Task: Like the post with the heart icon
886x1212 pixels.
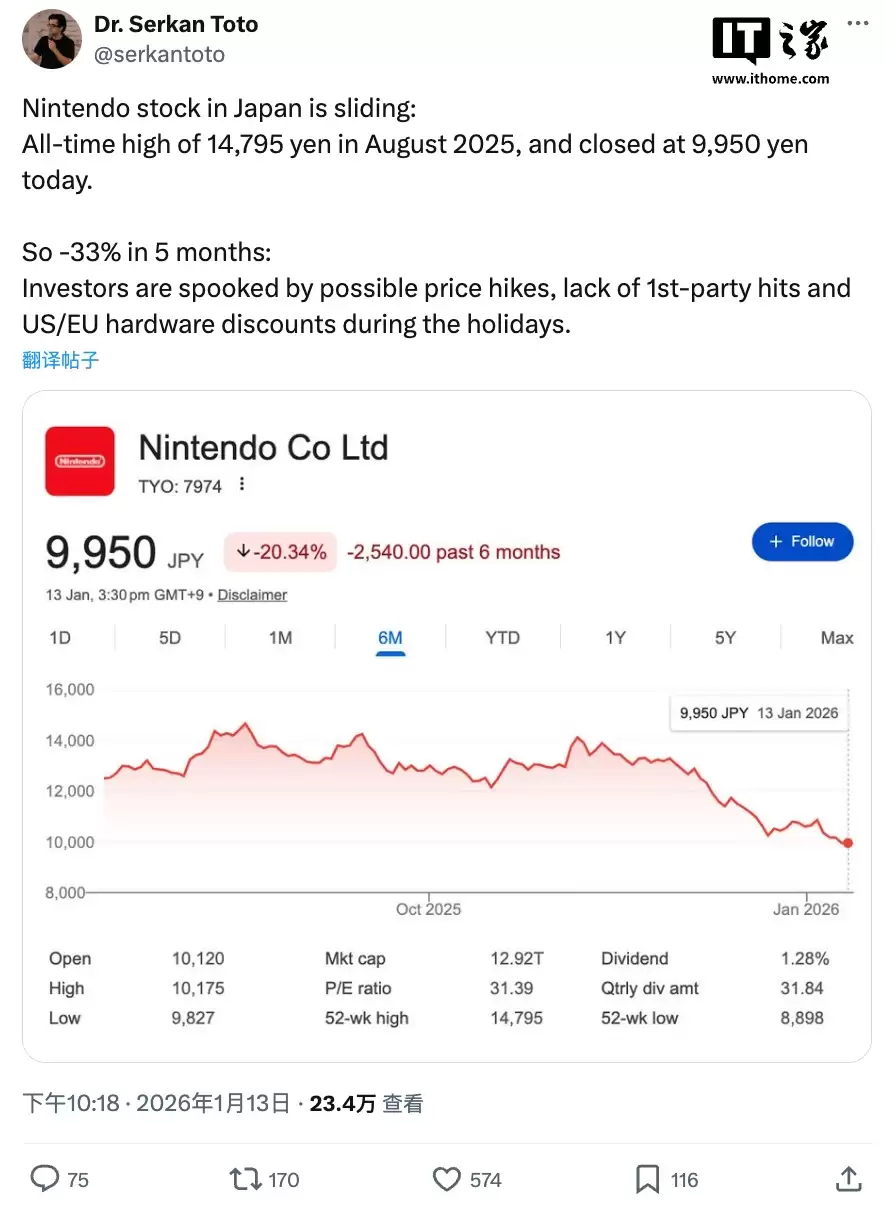Action: pos(446,1180)
